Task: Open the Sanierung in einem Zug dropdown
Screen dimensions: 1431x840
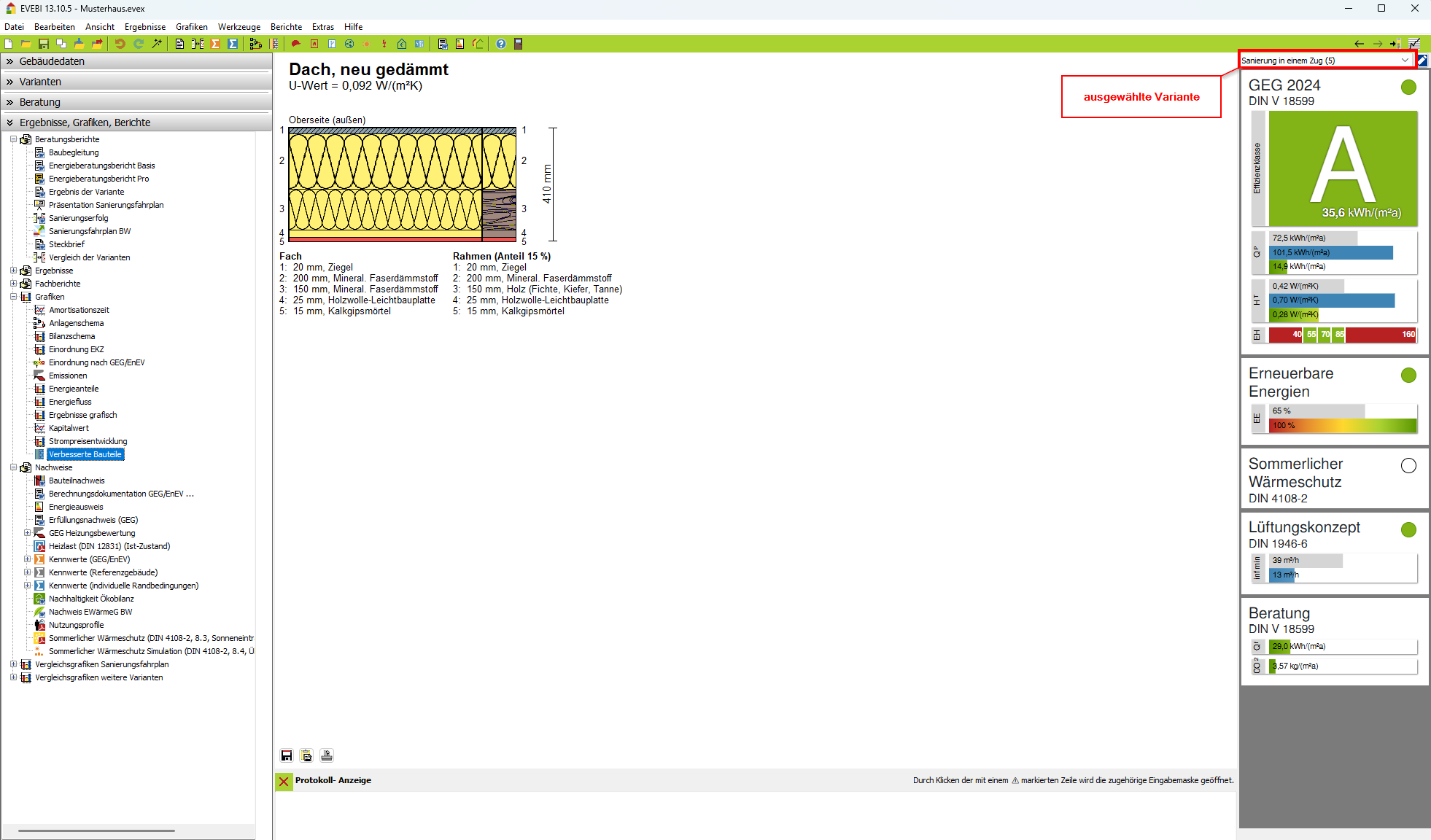Action: (x=1405, y=61)
